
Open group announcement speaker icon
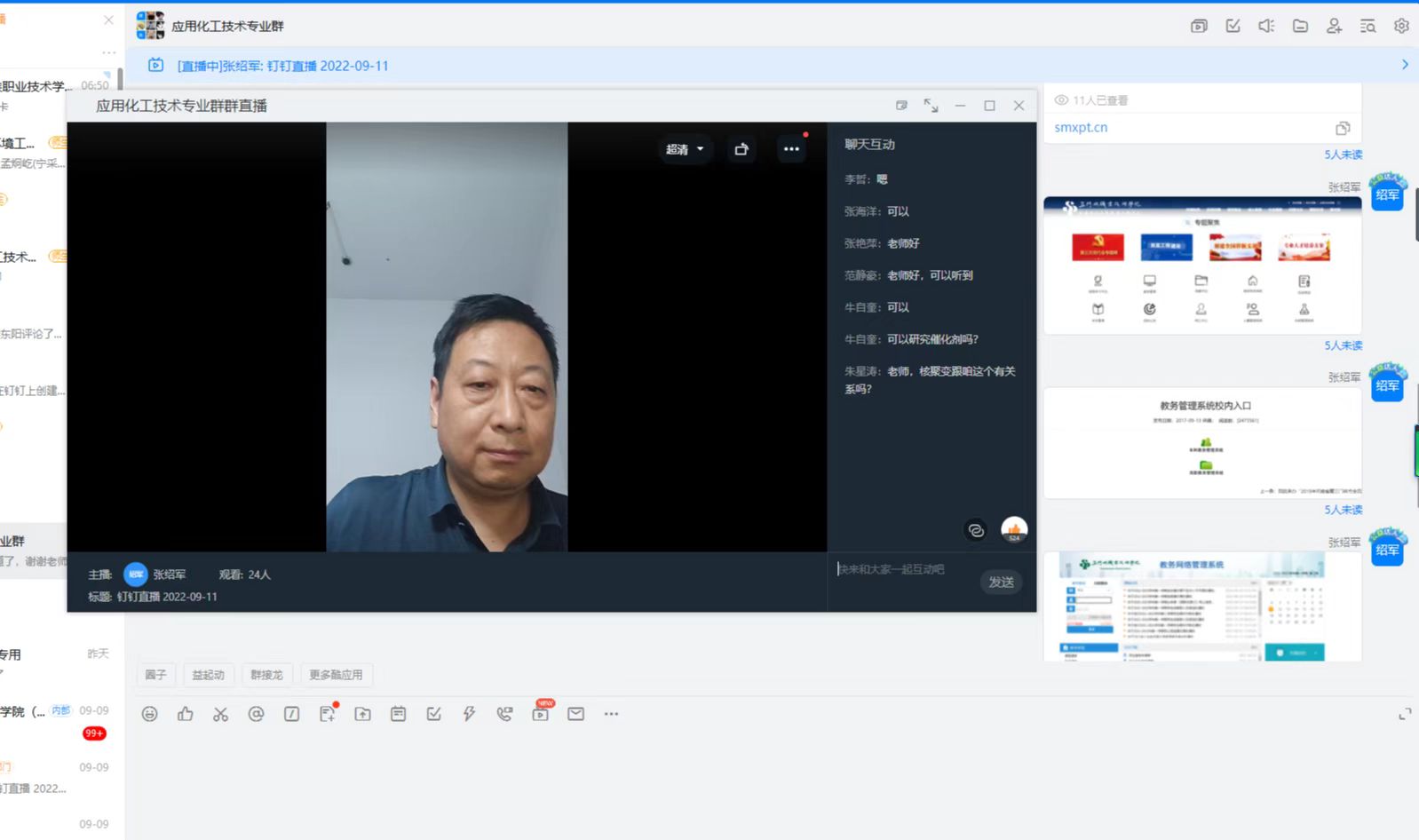[x=1266, y=26]
